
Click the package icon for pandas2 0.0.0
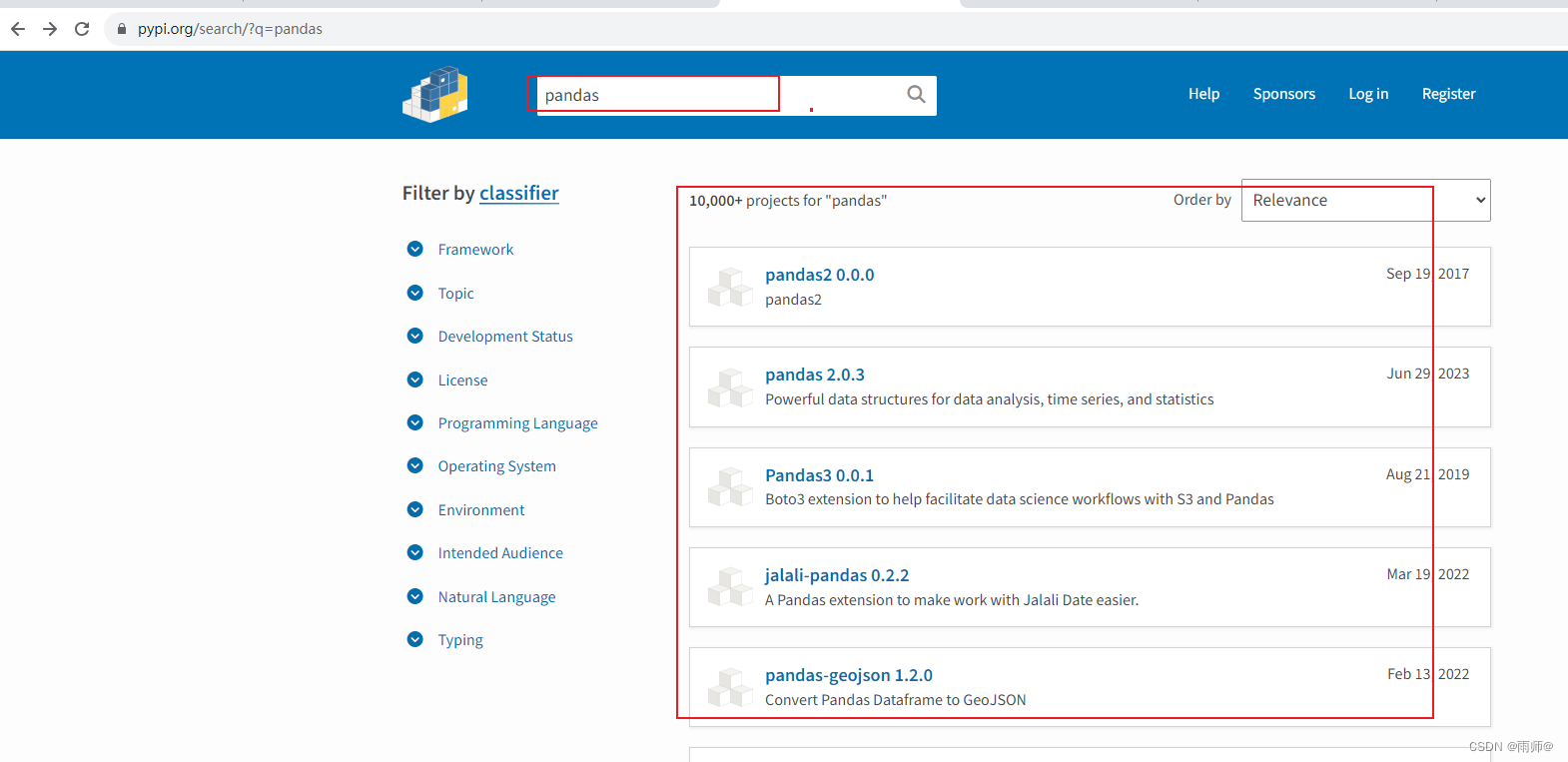click(730, 287)
